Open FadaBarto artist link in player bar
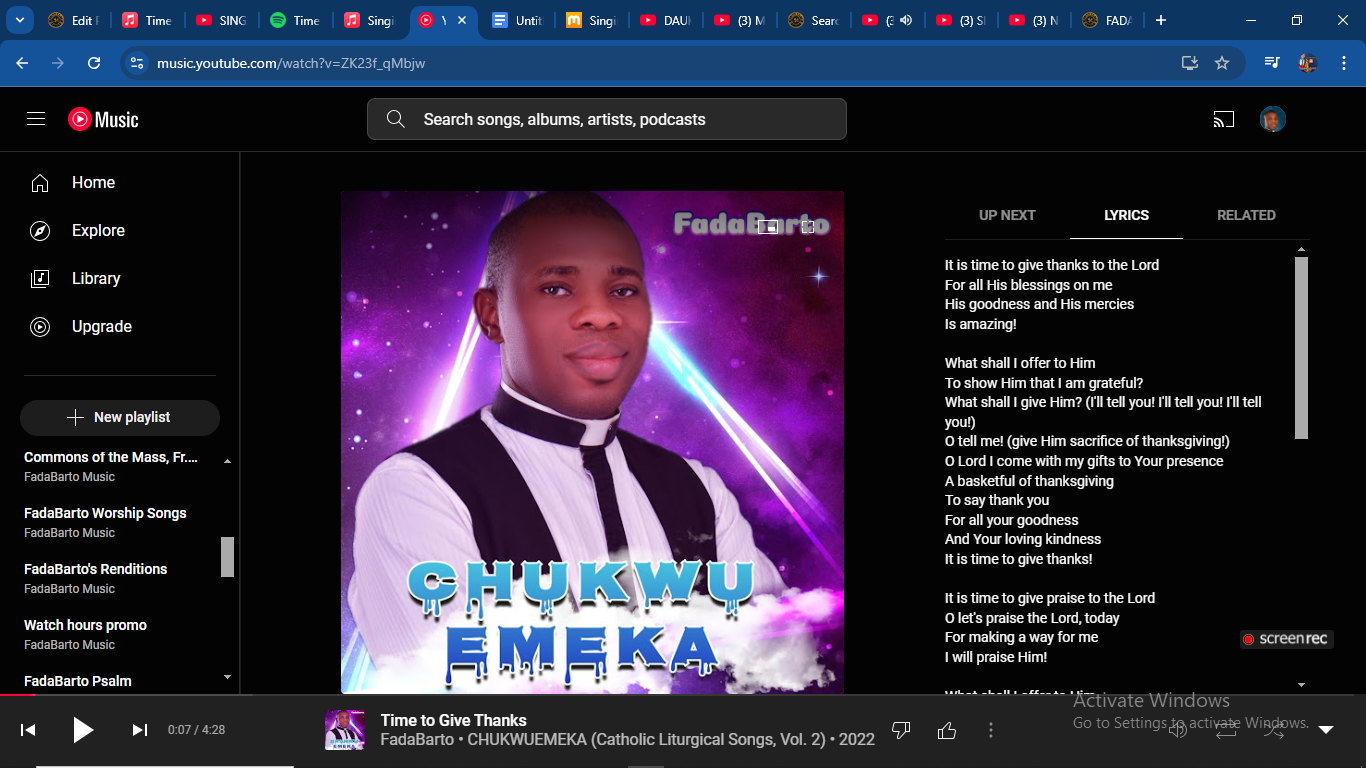The height and width of the screenshot is (768, 1366). [417, 740]
